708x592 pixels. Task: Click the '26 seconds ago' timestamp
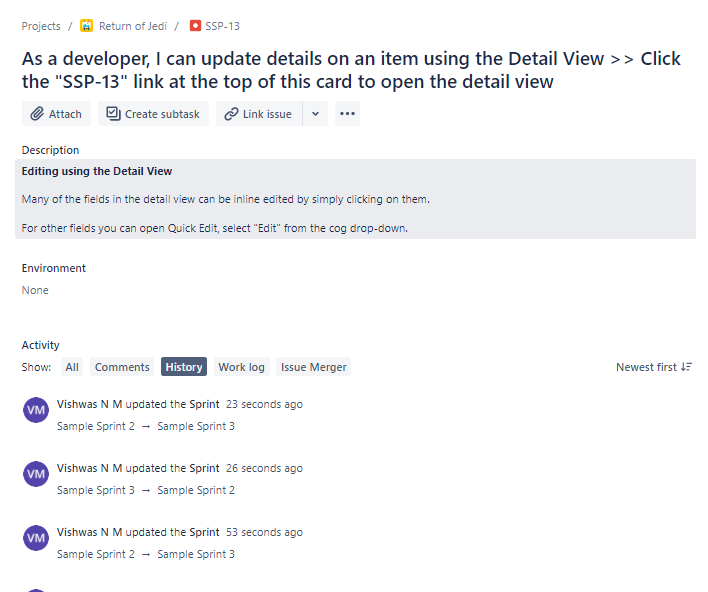coord(264,468)
